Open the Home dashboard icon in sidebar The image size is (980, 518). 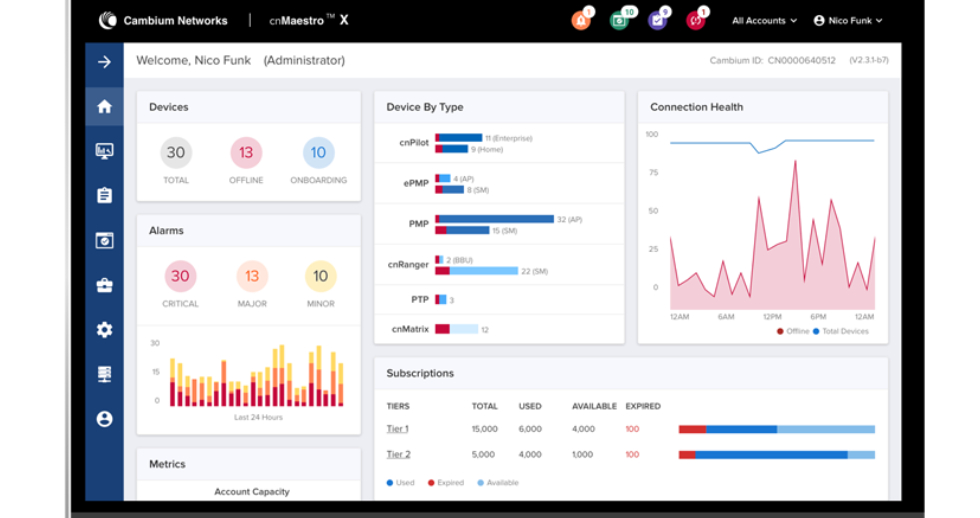(x=104, y=107)
